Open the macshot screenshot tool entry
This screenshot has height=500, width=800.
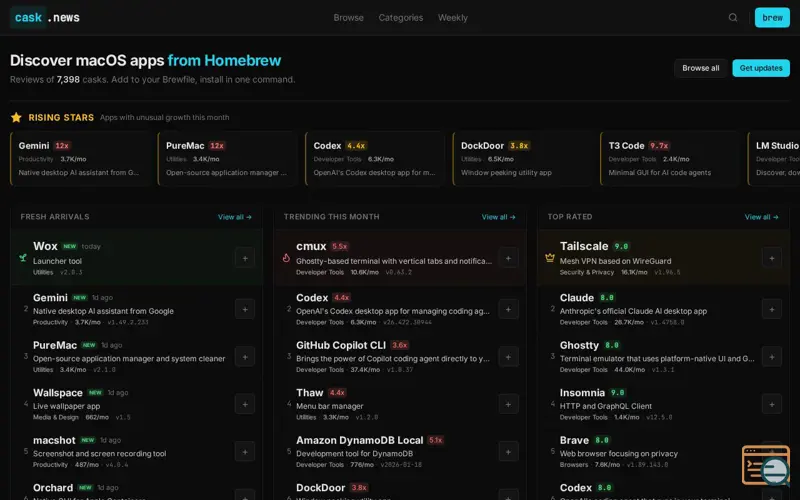(x=137, y=451)
